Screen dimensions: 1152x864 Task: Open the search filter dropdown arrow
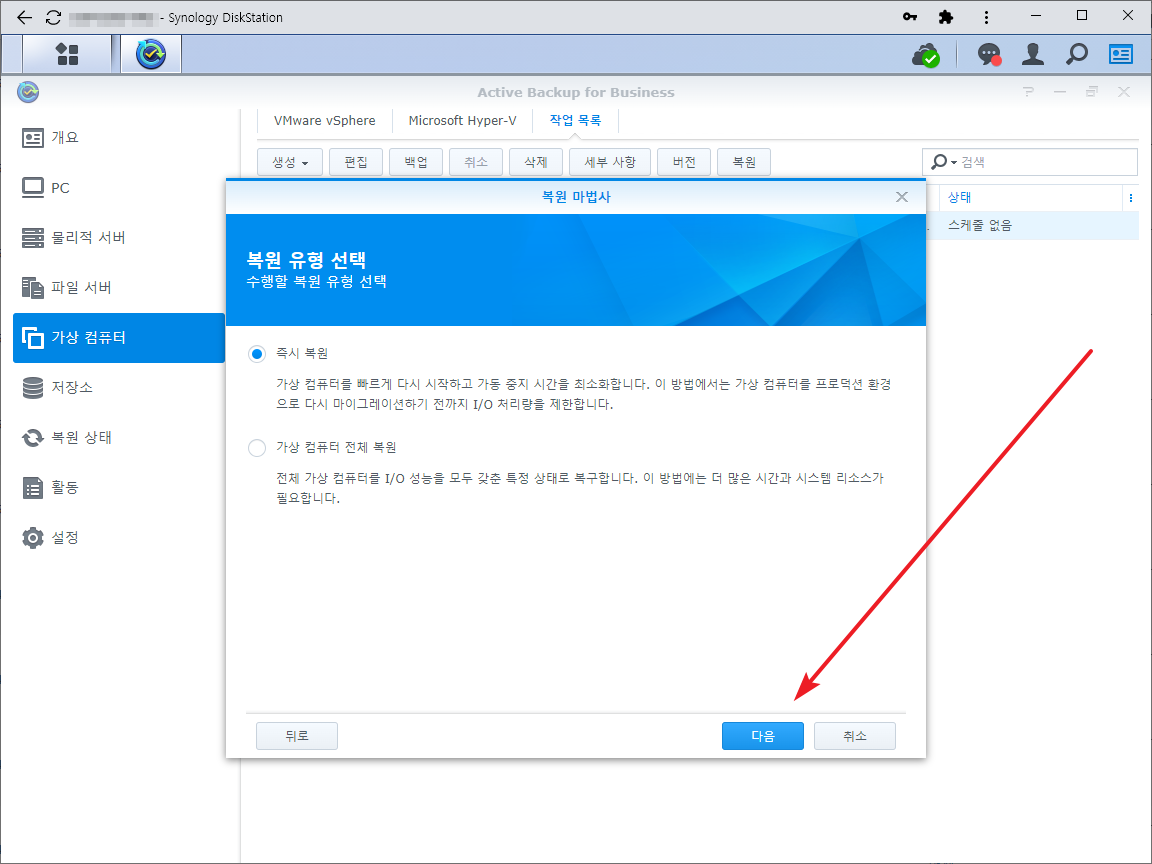pyautogui.click(x=954, y=162)
